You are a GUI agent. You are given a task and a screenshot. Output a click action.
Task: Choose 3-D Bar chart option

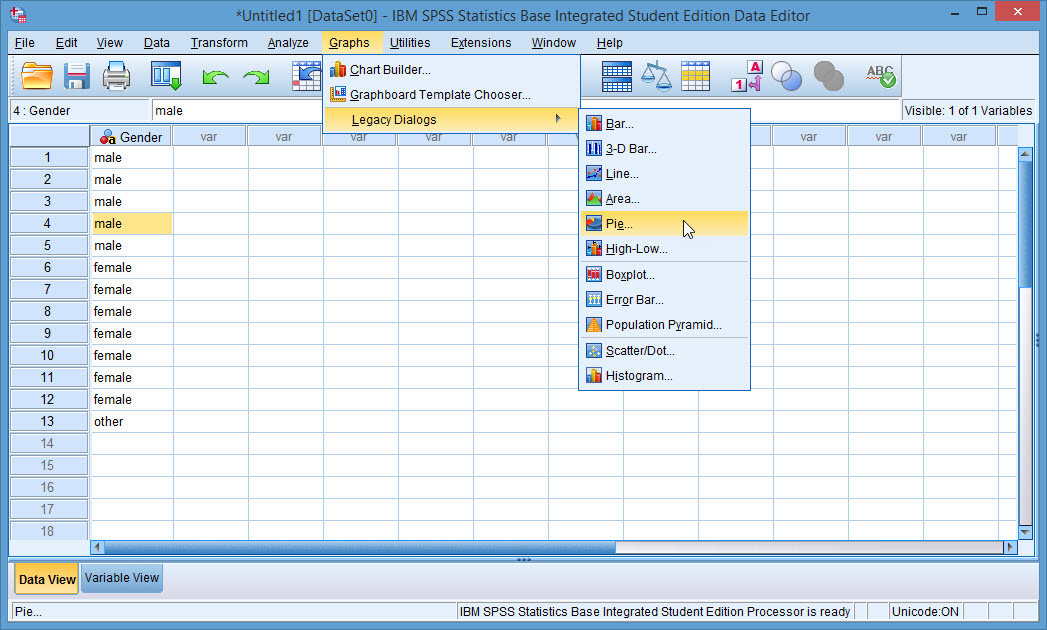point(664,149)
